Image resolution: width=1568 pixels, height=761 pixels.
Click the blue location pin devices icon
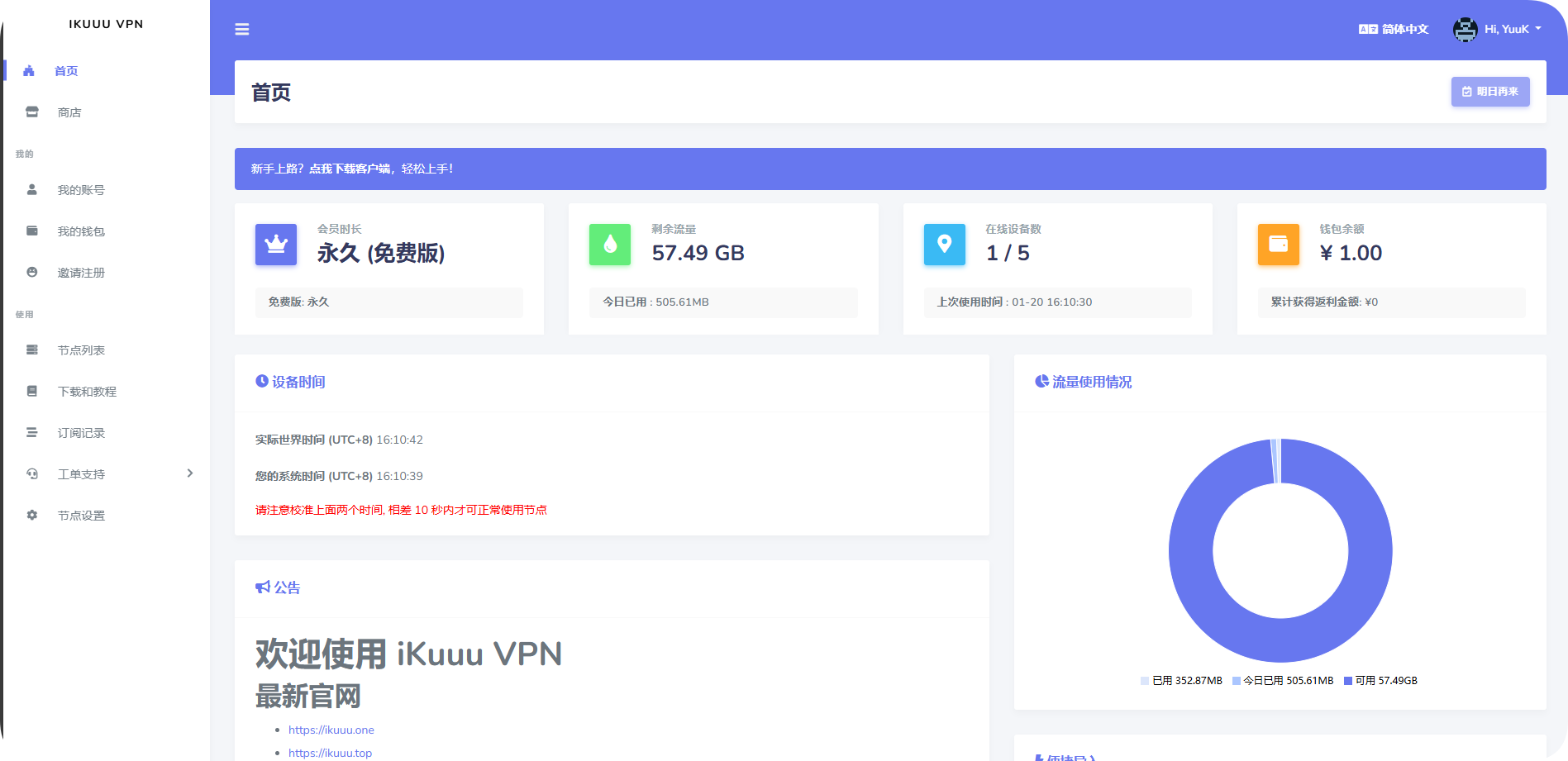click(945, 245)
